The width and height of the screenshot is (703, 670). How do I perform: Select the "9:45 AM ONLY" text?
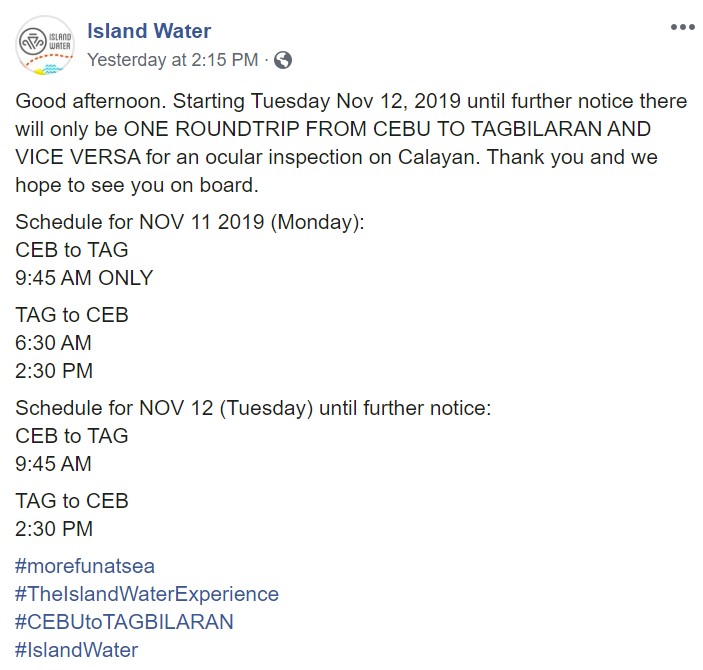click(x=84, y=278)
